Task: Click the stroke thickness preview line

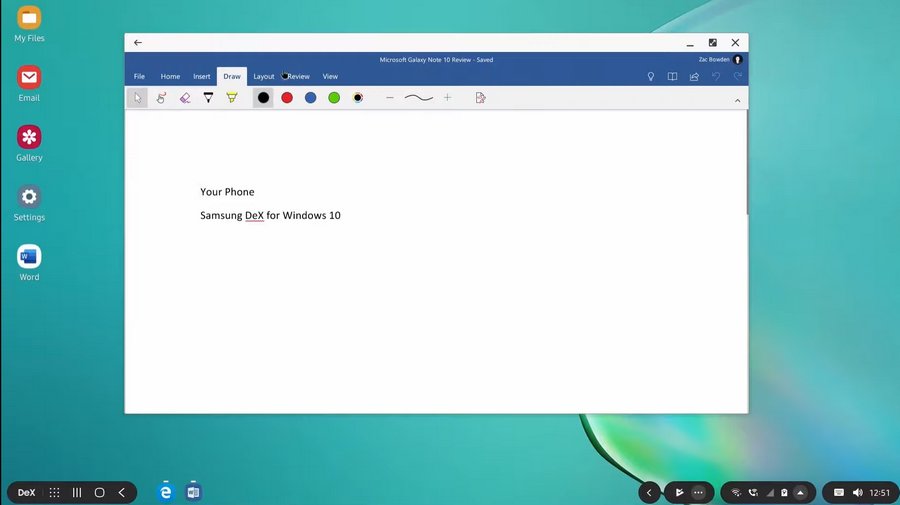Action: 418,98
